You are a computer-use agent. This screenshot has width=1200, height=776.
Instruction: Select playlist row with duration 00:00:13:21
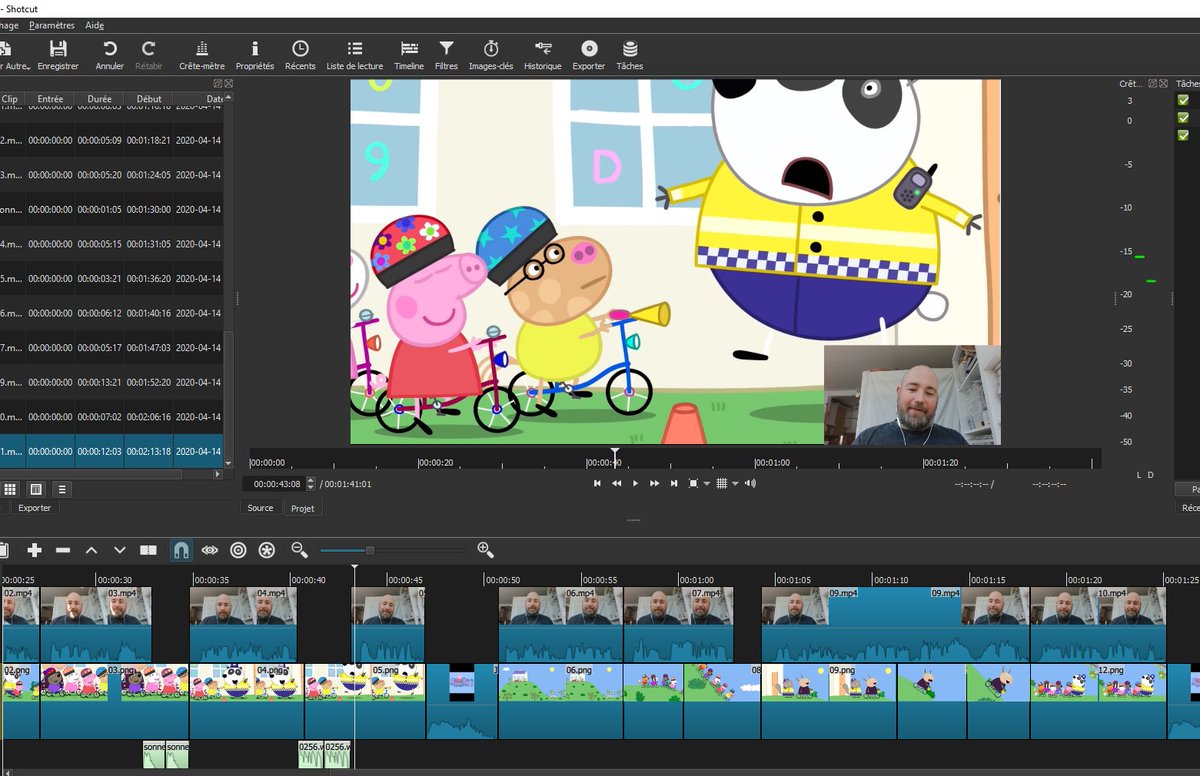click(112, 382)
